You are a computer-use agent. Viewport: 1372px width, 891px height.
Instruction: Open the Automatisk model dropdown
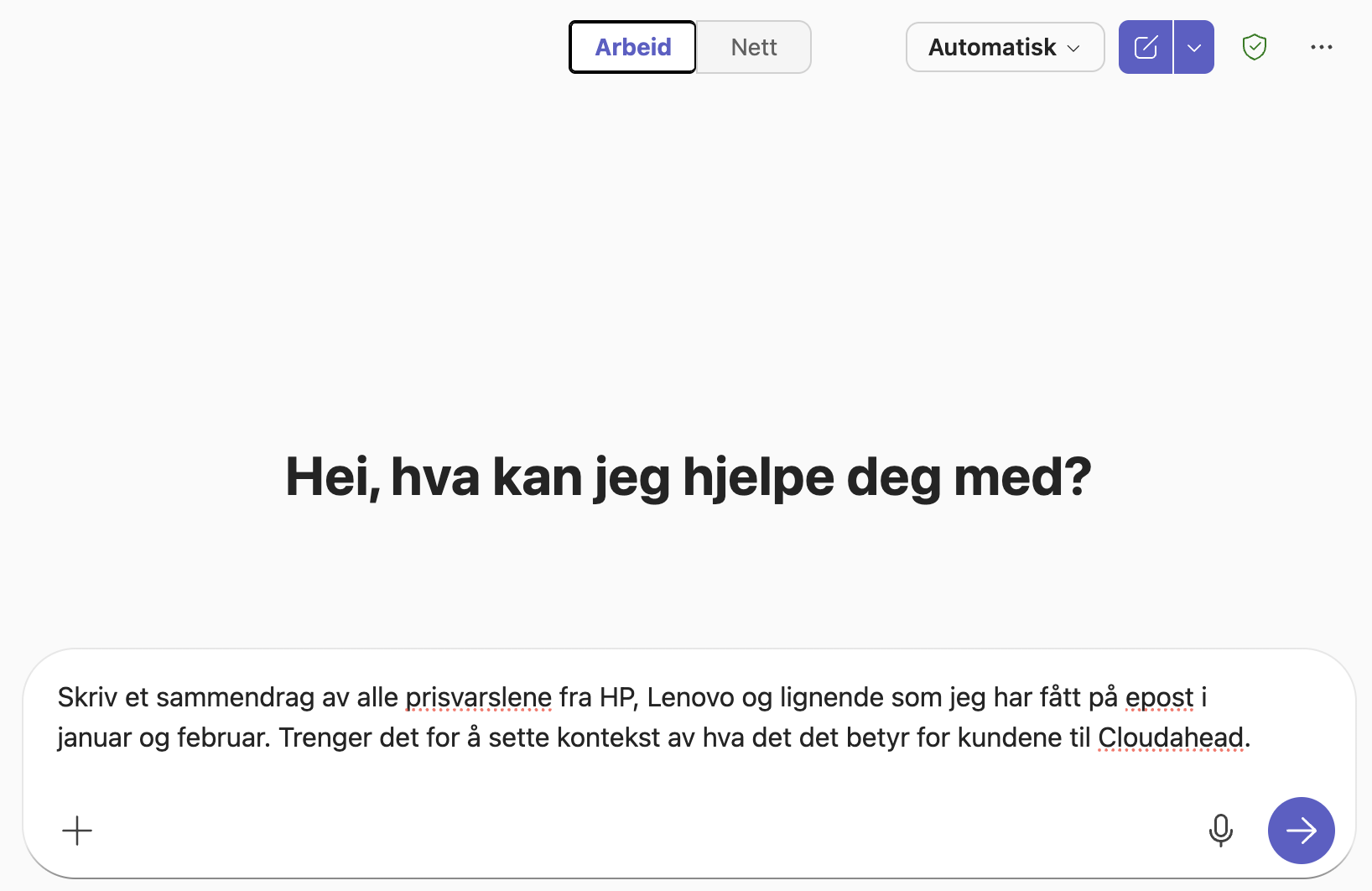click(1005, 47)
